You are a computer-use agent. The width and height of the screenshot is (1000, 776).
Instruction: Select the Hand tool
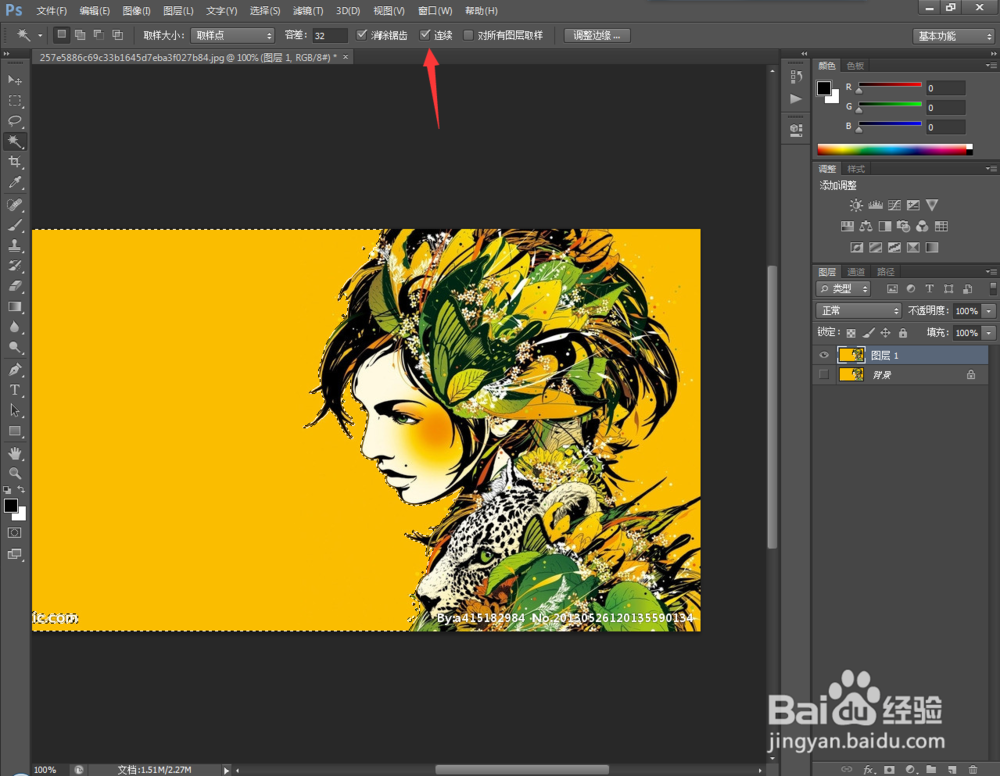point(15,453)
